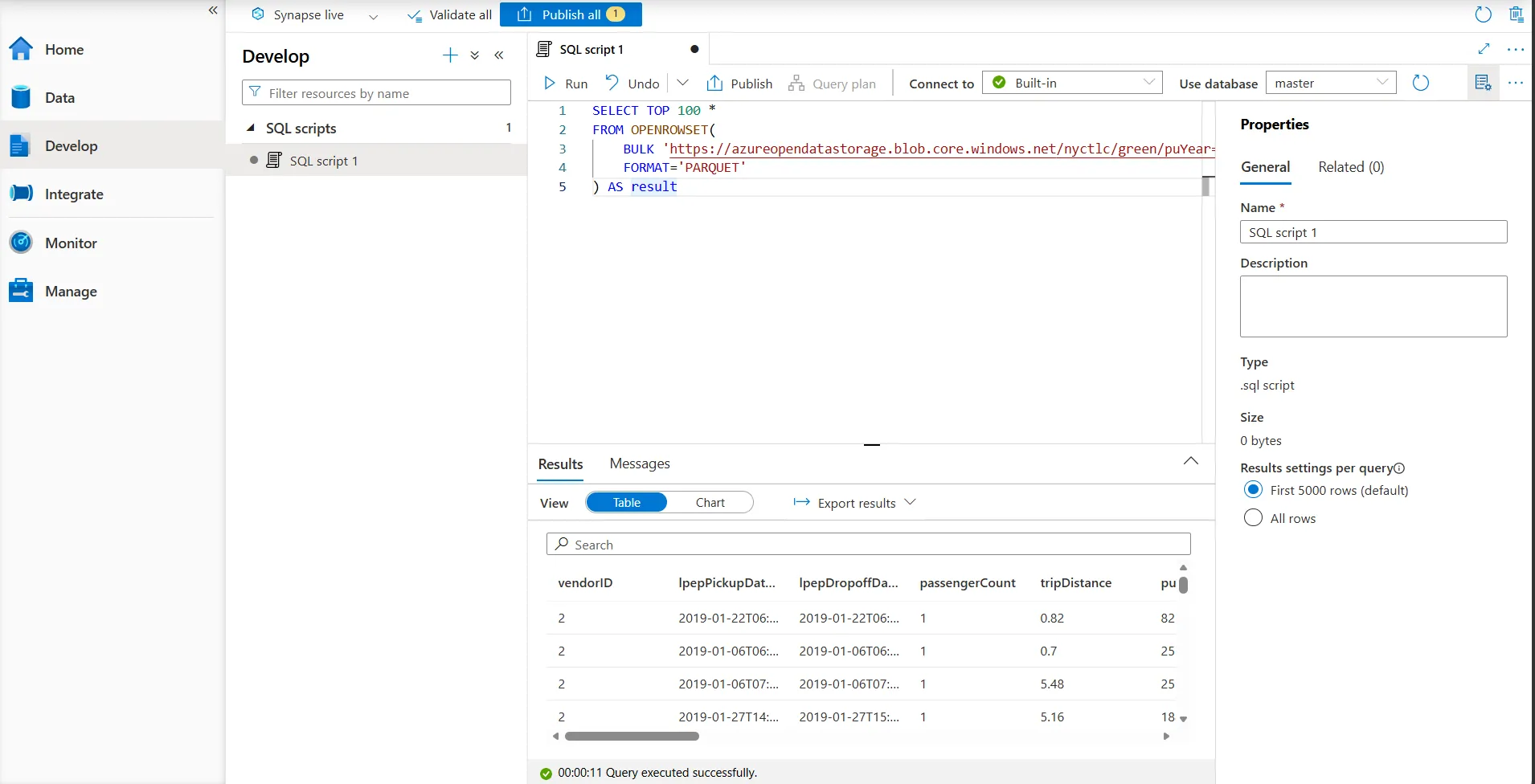Refresh the database list
This screenshot has width=1535, height=784.
click(1421, 83)
